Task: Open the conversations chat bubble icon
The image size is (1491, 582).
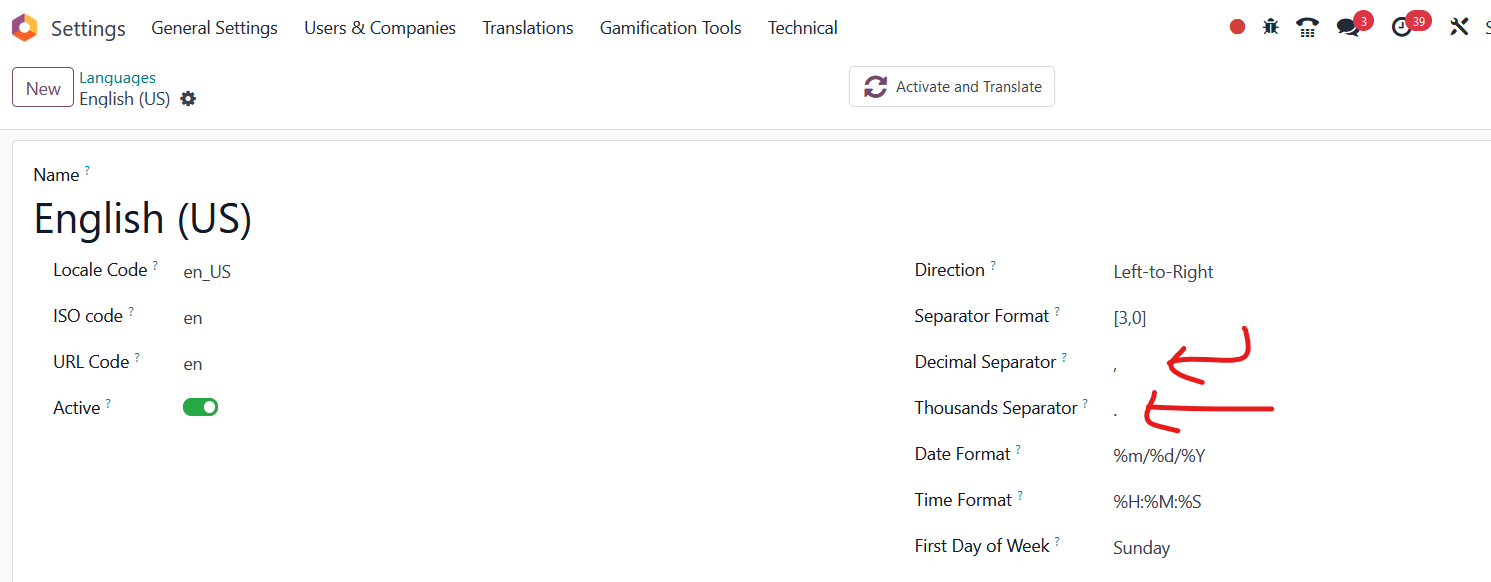Action: (x=1348, y=28)
